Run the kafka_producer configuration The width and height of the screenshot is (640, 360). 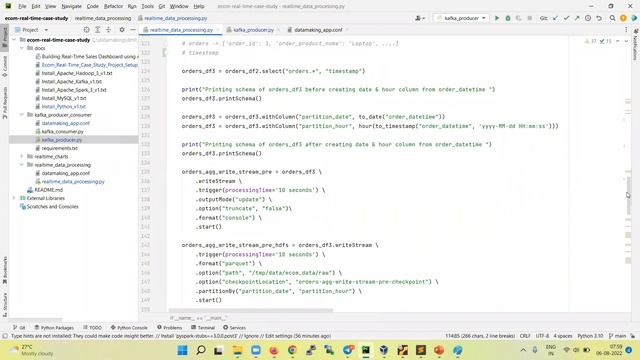click(x=497, y=18)
